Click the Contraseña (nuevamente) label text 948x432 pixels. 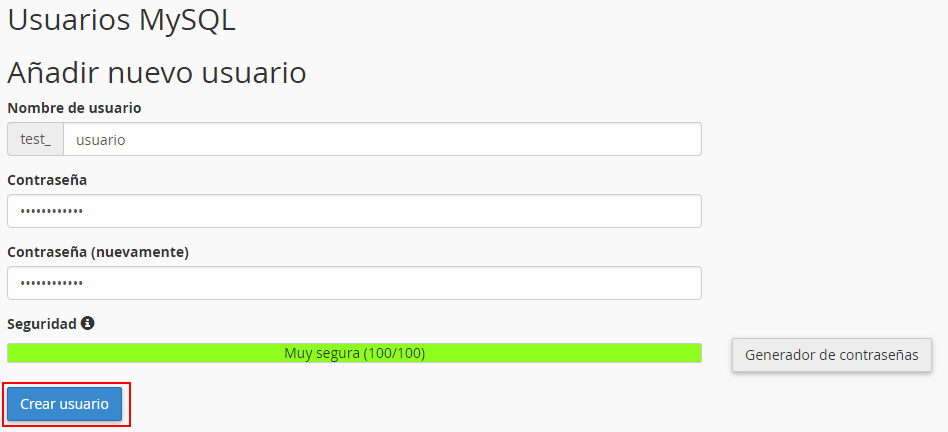click(98, 252)
